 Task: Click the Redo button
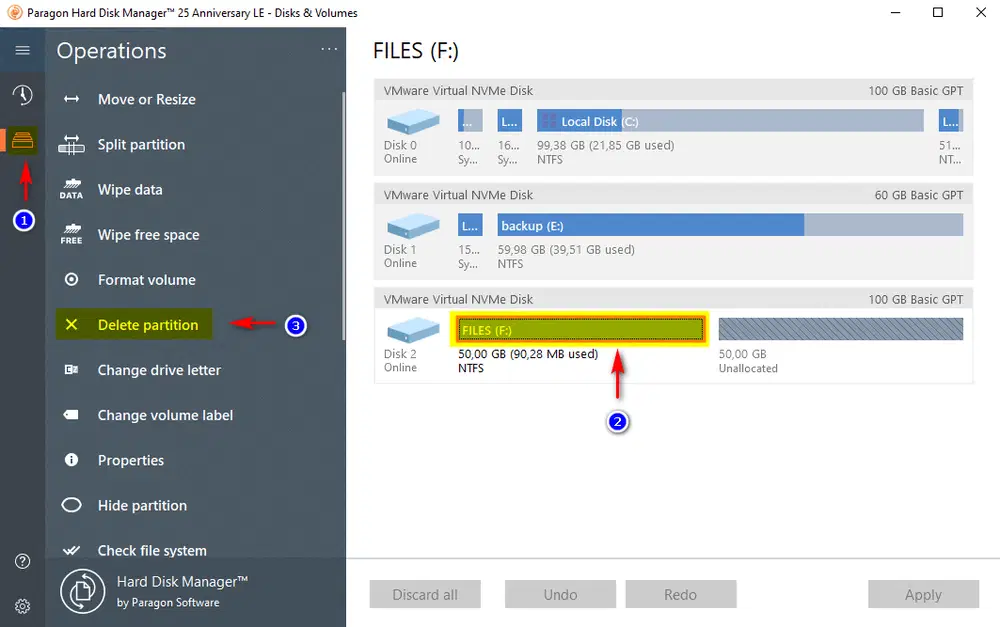point(680,594)
